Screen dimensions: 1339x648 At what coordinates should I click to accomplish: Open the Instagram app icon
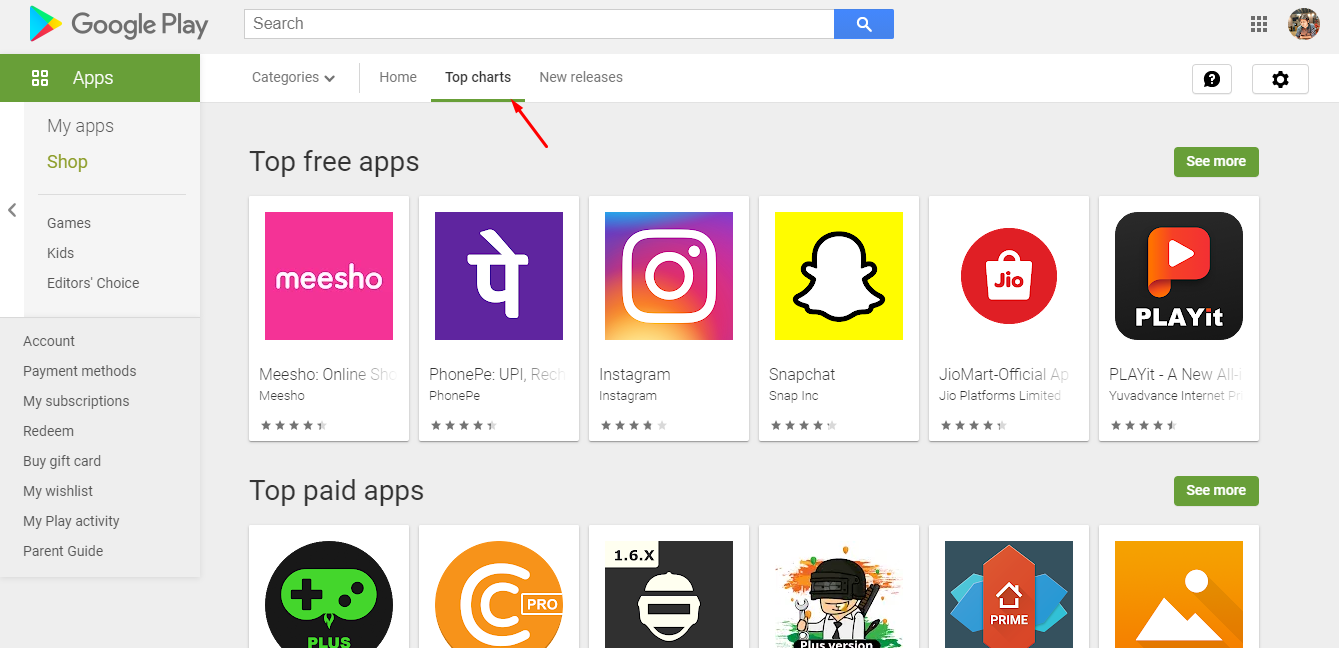669,276
